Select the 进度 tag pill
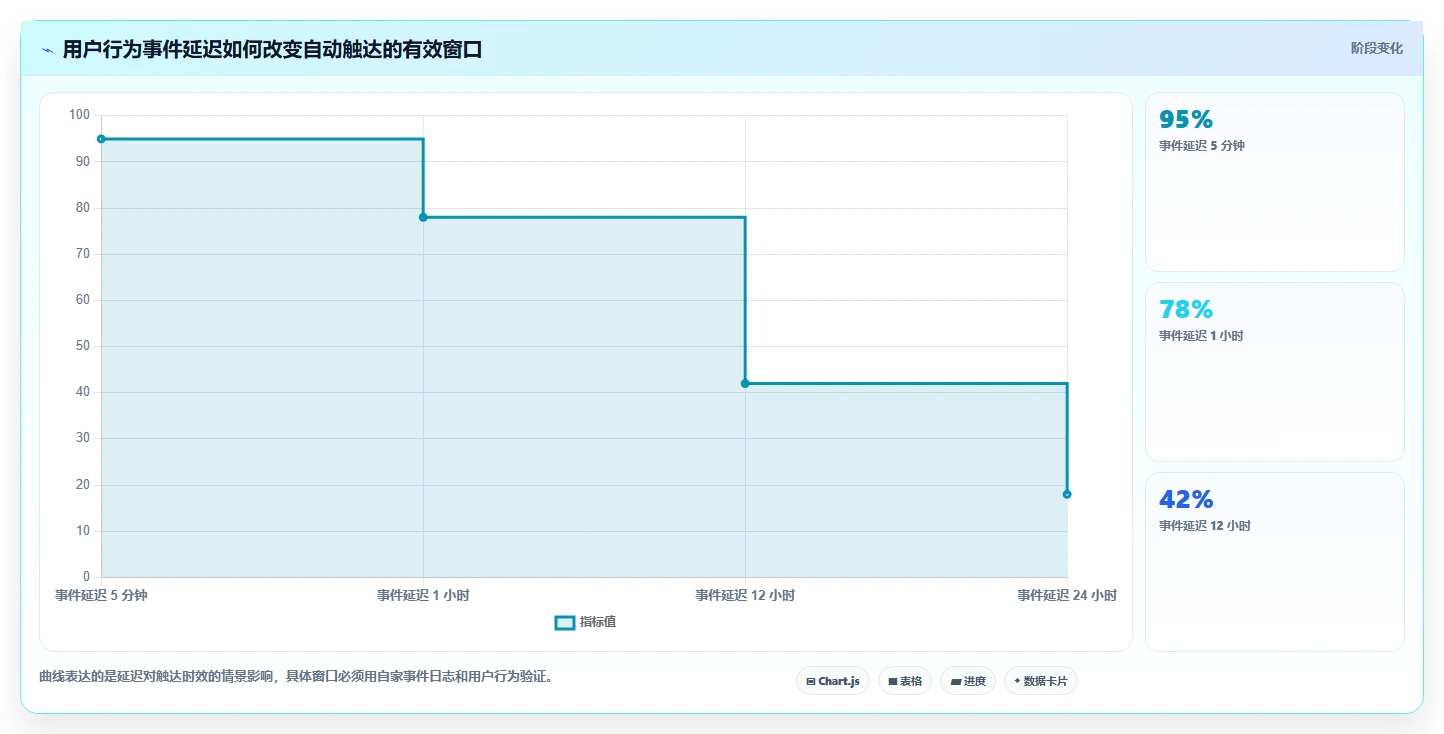1444x734 pixels. point(968,681)
